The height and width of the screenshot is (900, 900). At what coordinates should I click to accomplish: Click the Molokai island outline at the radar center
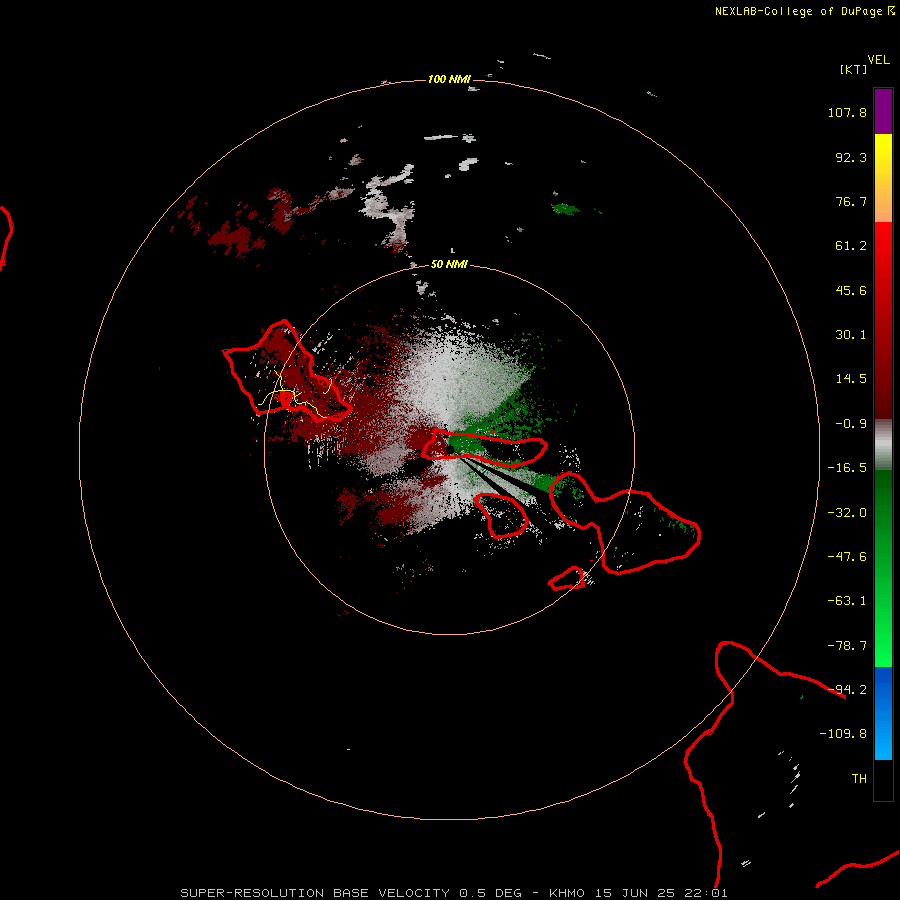coord(484,447)
